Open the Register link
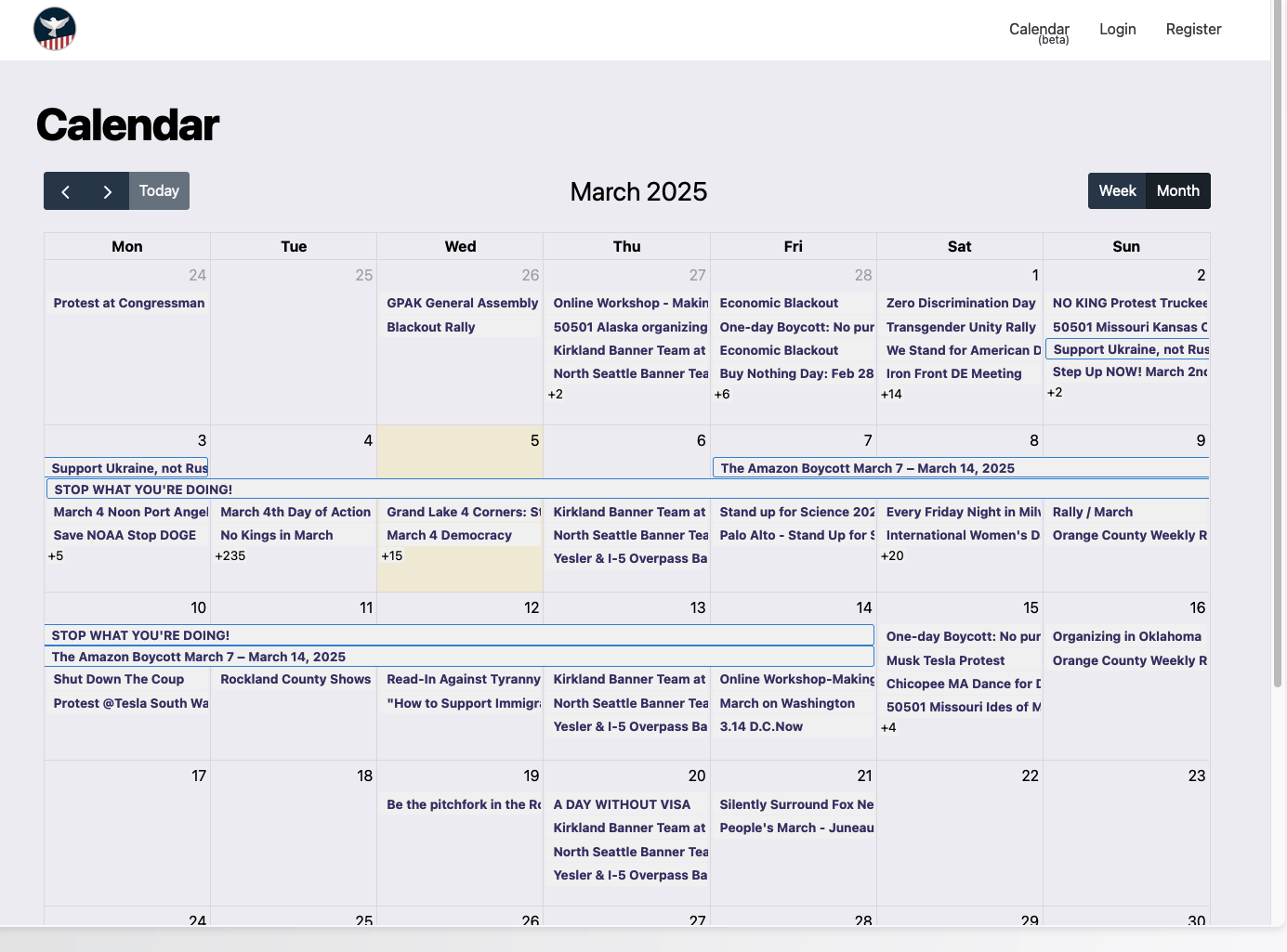1287x952 pixels. point(1193,30)
